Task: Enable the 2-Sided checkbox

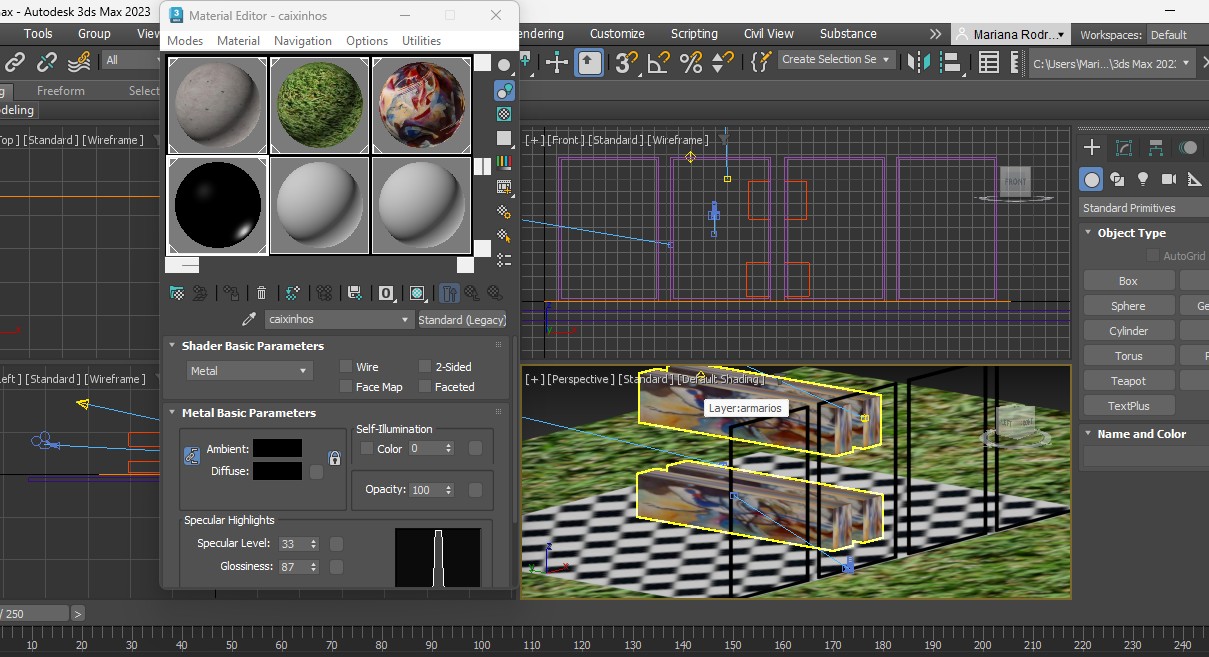Action: pyautogui.click(x=425, y=367)
